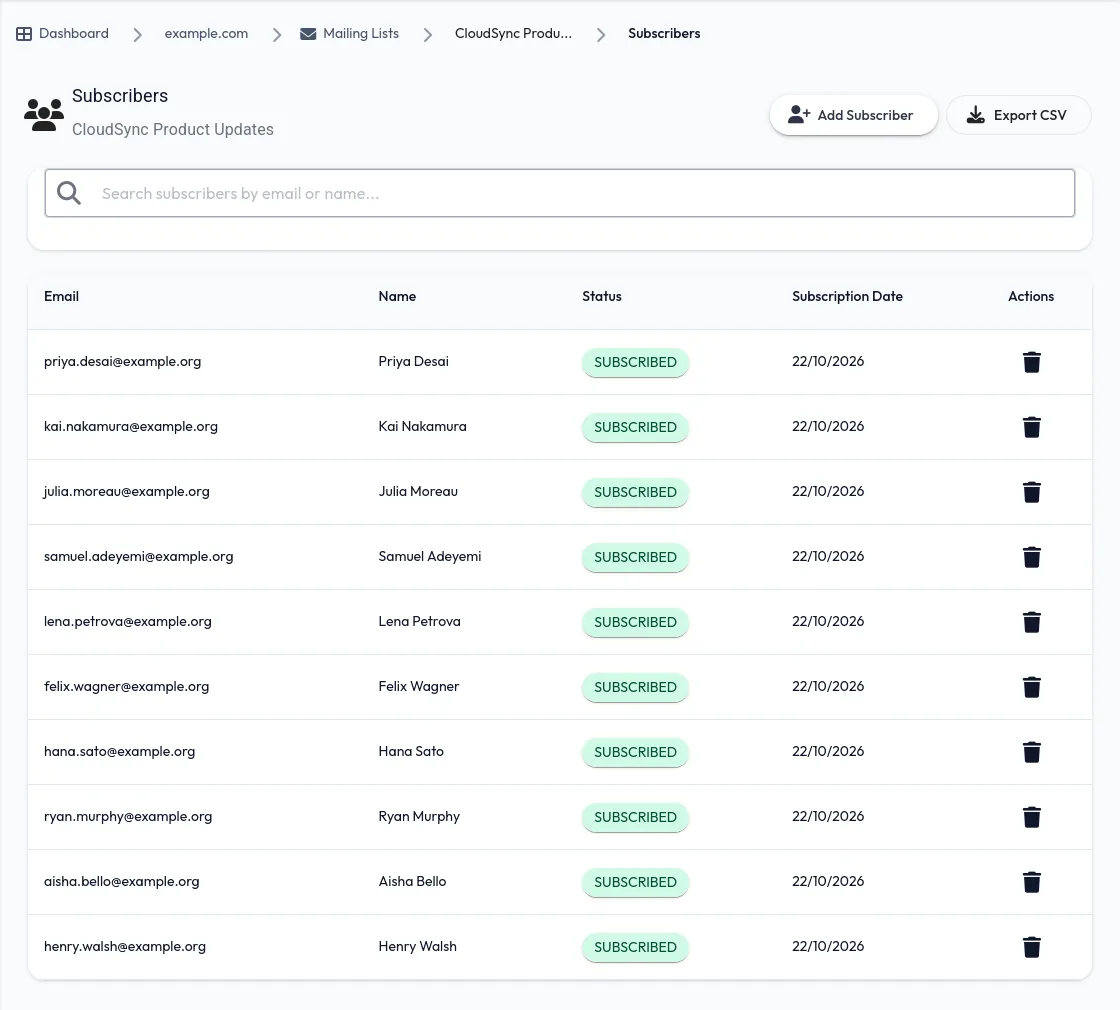The width and height of the screenshot is (1120, 1010).
Task: Remove Henry Walsh via trash icon
Action: 1031,947
